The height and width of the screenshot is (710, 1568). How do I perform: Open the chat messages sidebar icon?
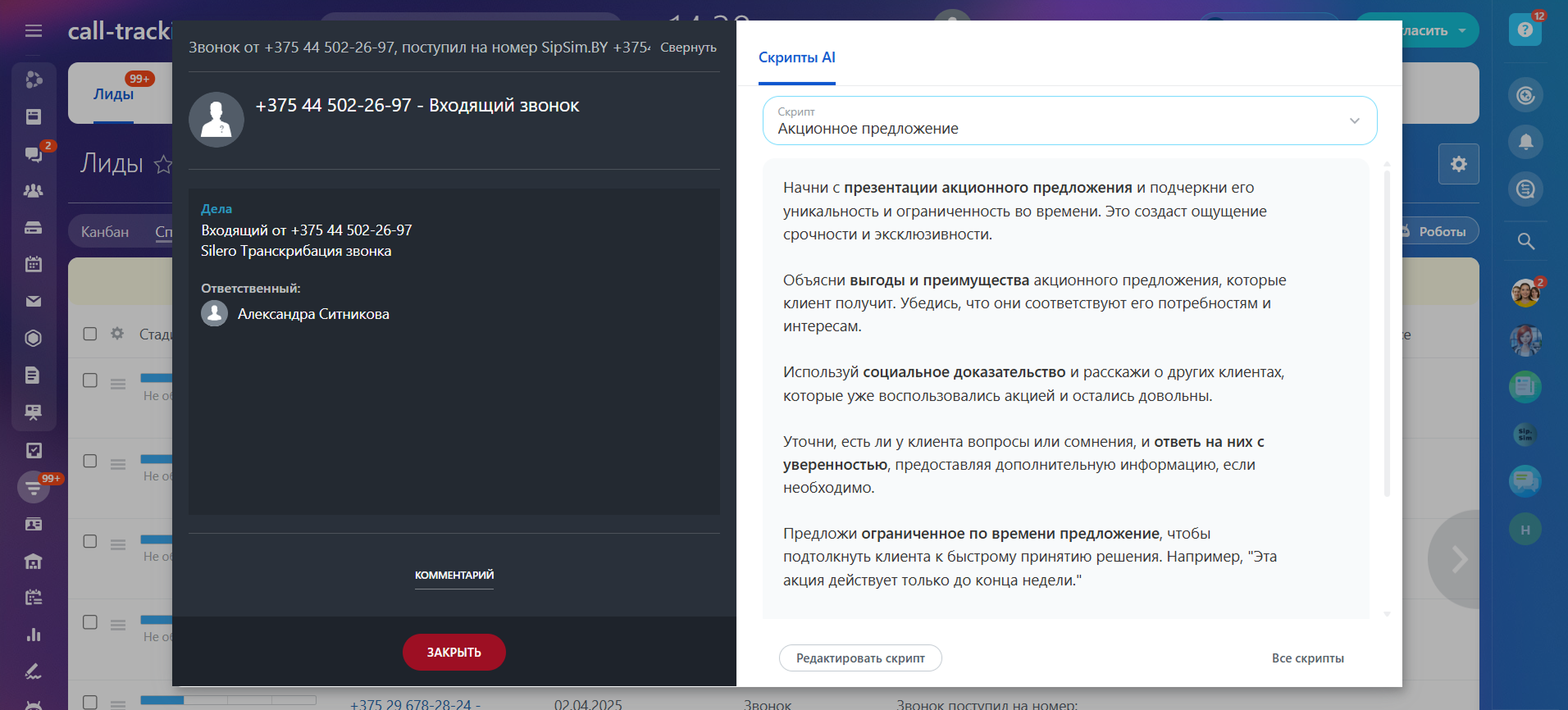point(34,153)
